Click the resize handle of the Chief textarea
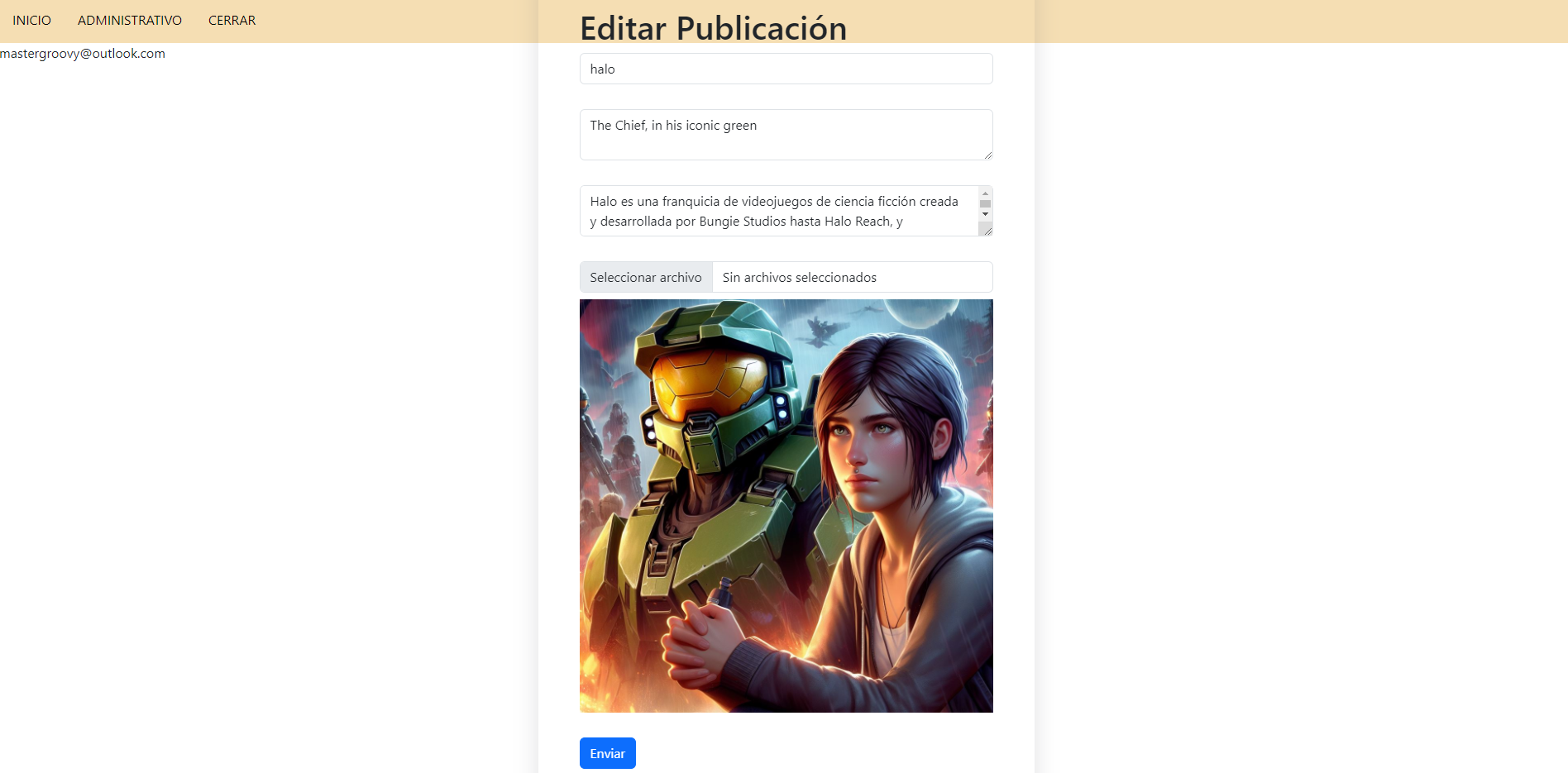1568x773 pixels. (x=987, y=155)
